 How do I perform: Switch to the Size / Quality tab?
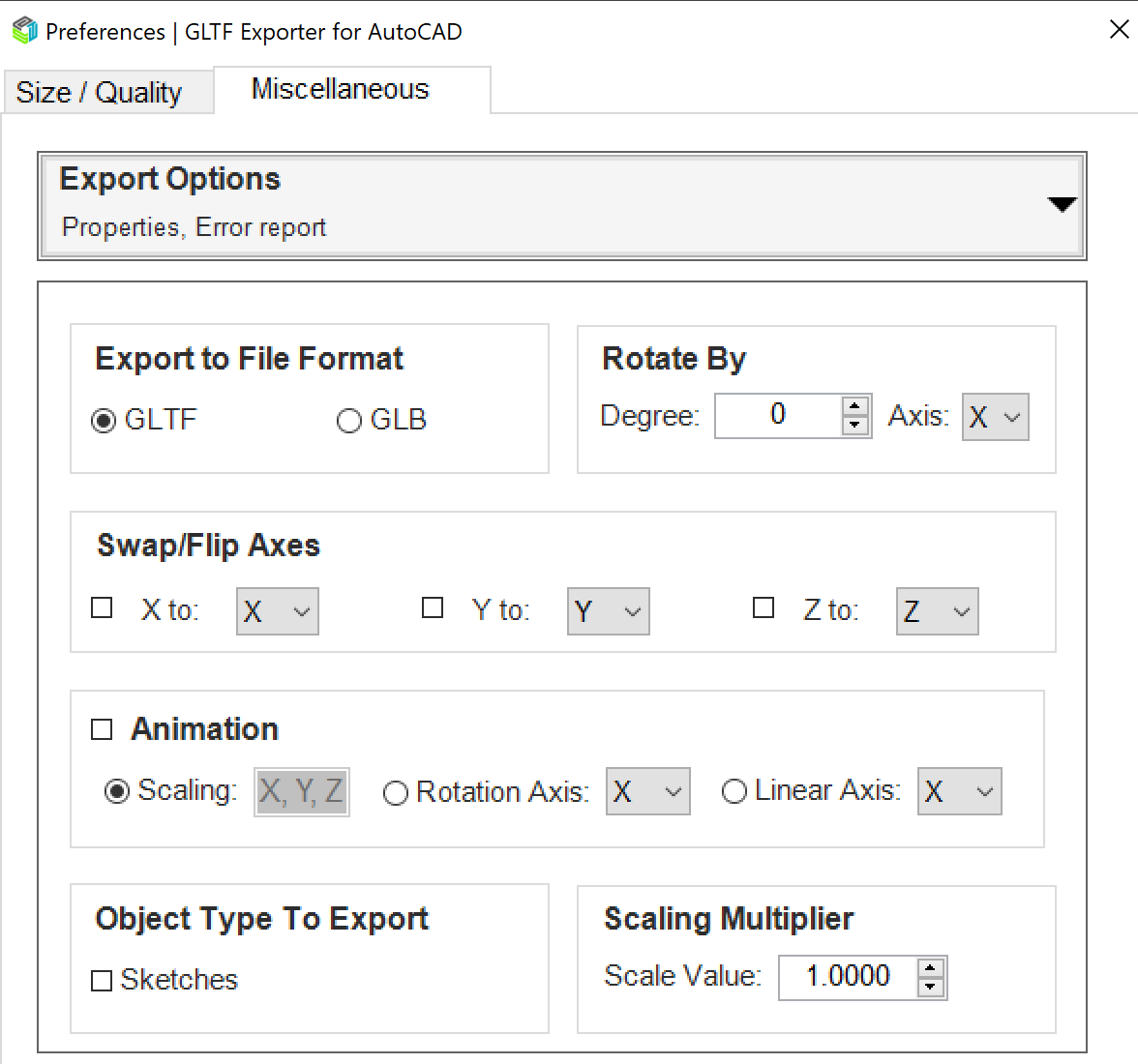tap(99, 93)
